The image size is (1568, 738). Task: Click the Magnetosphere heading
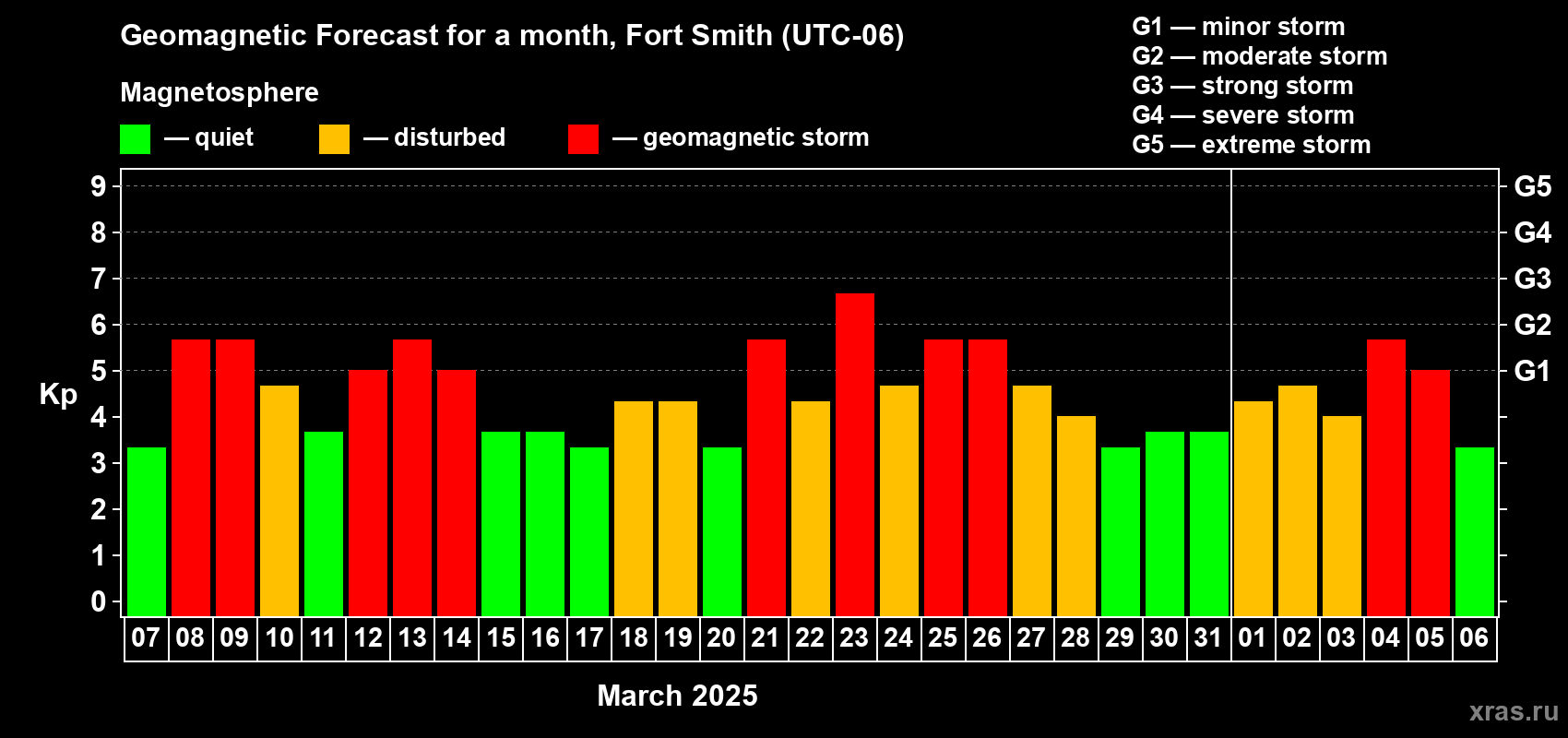point(220,92)
